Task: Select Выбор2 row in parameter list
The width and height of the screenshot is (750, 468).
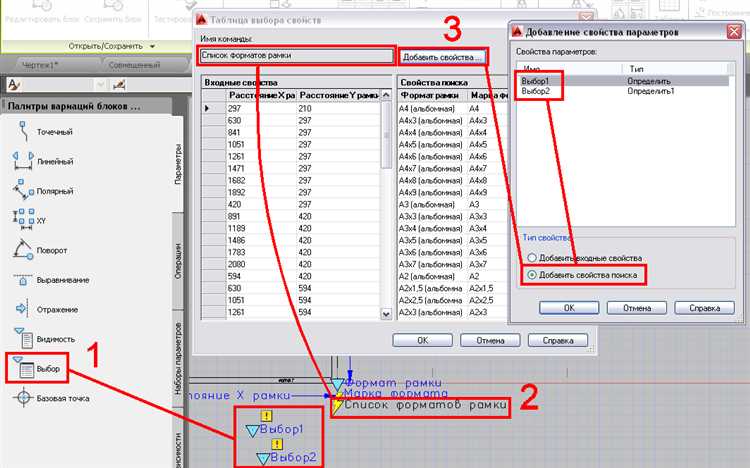Action: pyautogui.click(x=623, y=91)
